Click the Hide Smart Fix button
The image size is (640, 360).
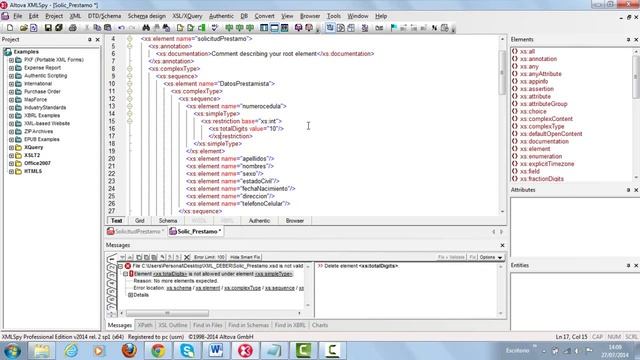pyautogui.click(x=245, y=257)
